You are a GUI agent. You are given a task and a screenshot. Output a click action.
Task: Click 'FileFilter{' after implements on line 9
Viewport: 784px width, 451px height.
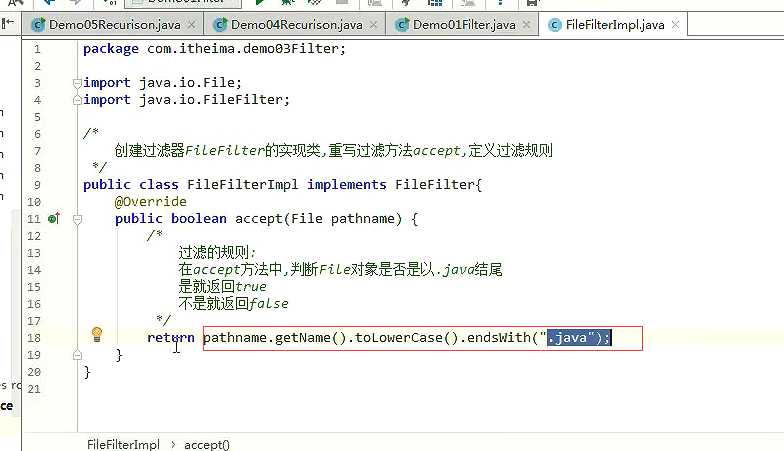(x=438, y=185)
